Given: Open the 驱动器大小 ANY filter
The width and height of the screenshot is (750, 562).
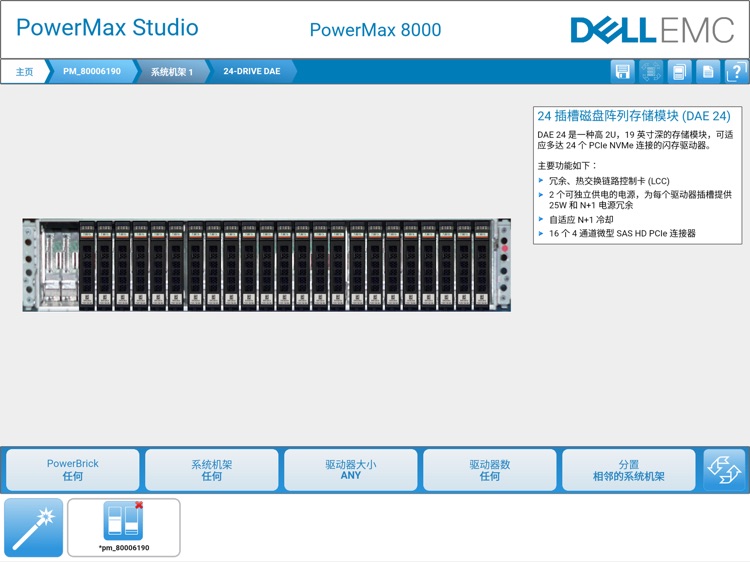Looking at the screenshot, I should click(351, 470).
